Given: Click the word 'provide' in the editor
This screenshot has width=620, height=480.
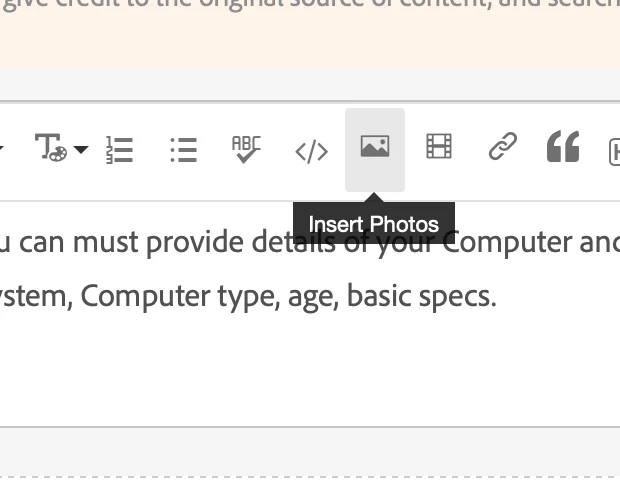Looking at the screenshot, I should point(195,242).
